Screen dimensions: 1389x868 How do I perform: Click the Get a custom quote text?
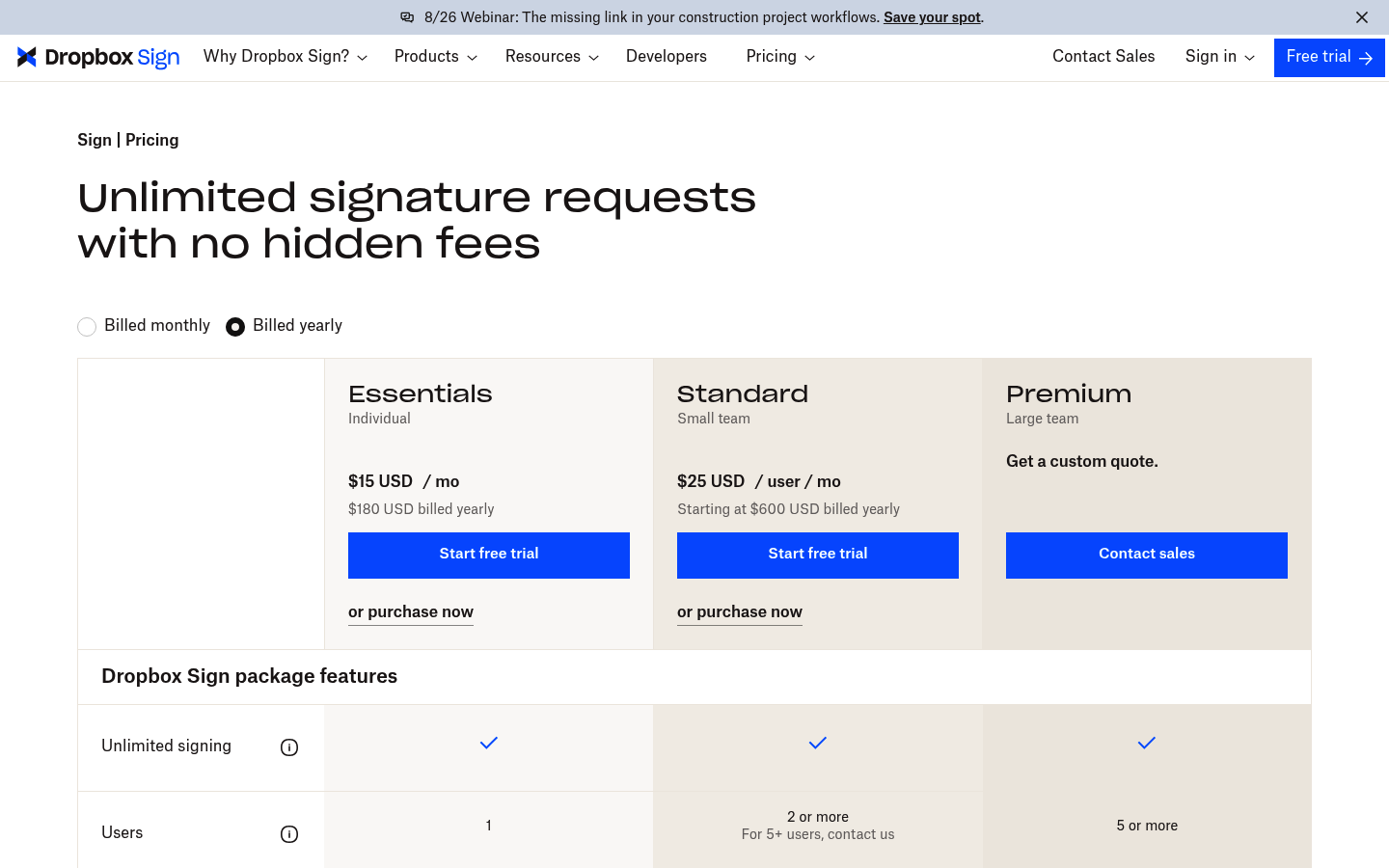[1082, 461]
